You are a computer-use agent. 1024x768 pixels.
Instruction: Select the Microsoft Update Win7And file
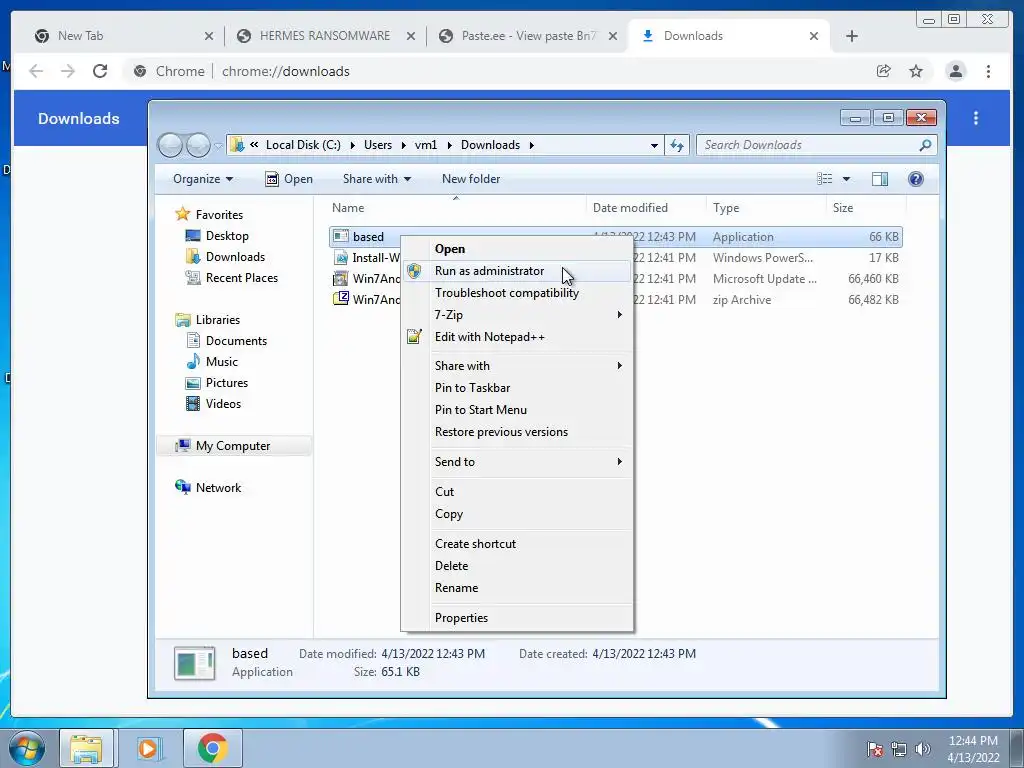[366, 279]
